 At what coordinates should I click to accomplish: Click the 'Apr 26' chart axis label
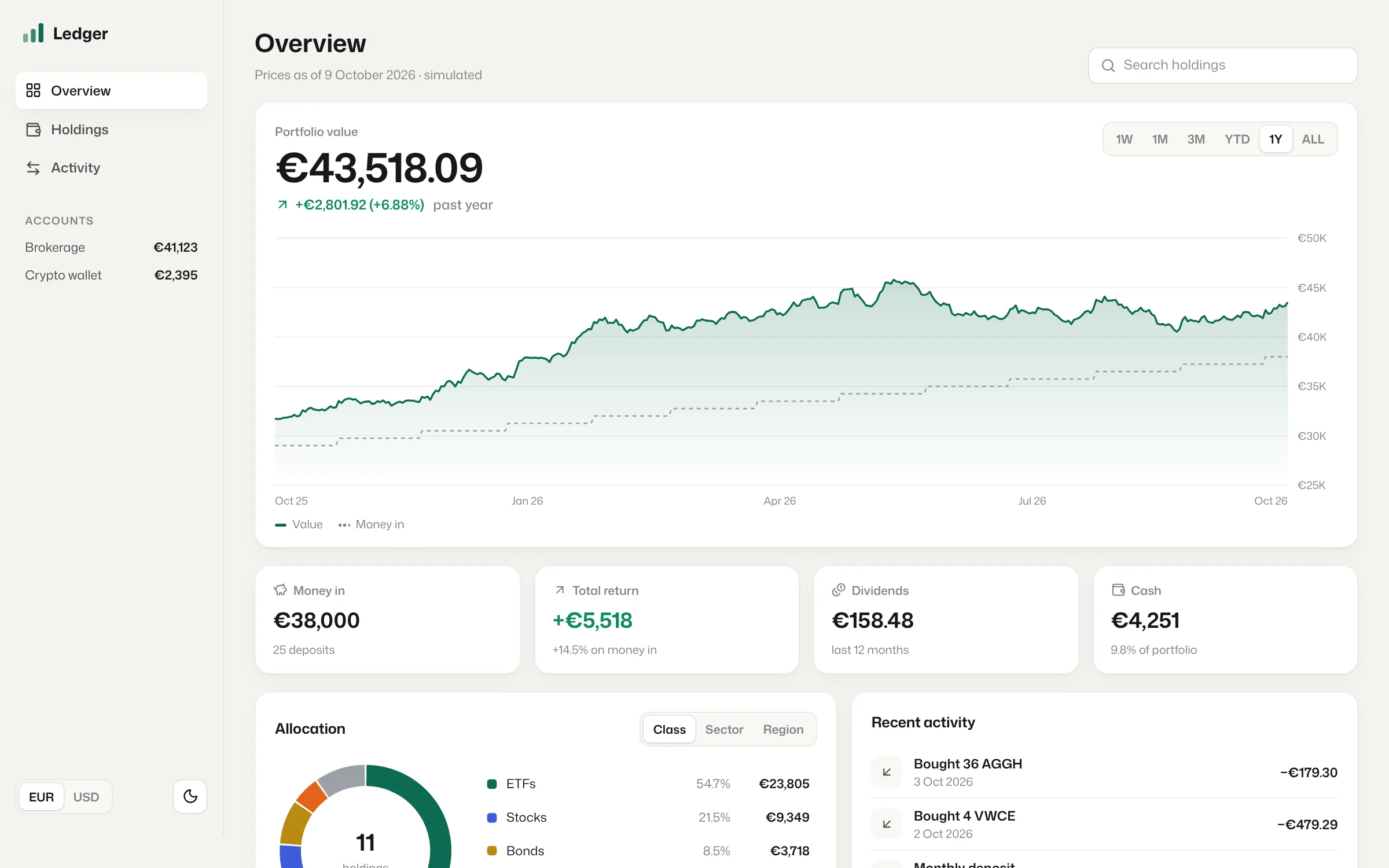(x=780, y=501)
